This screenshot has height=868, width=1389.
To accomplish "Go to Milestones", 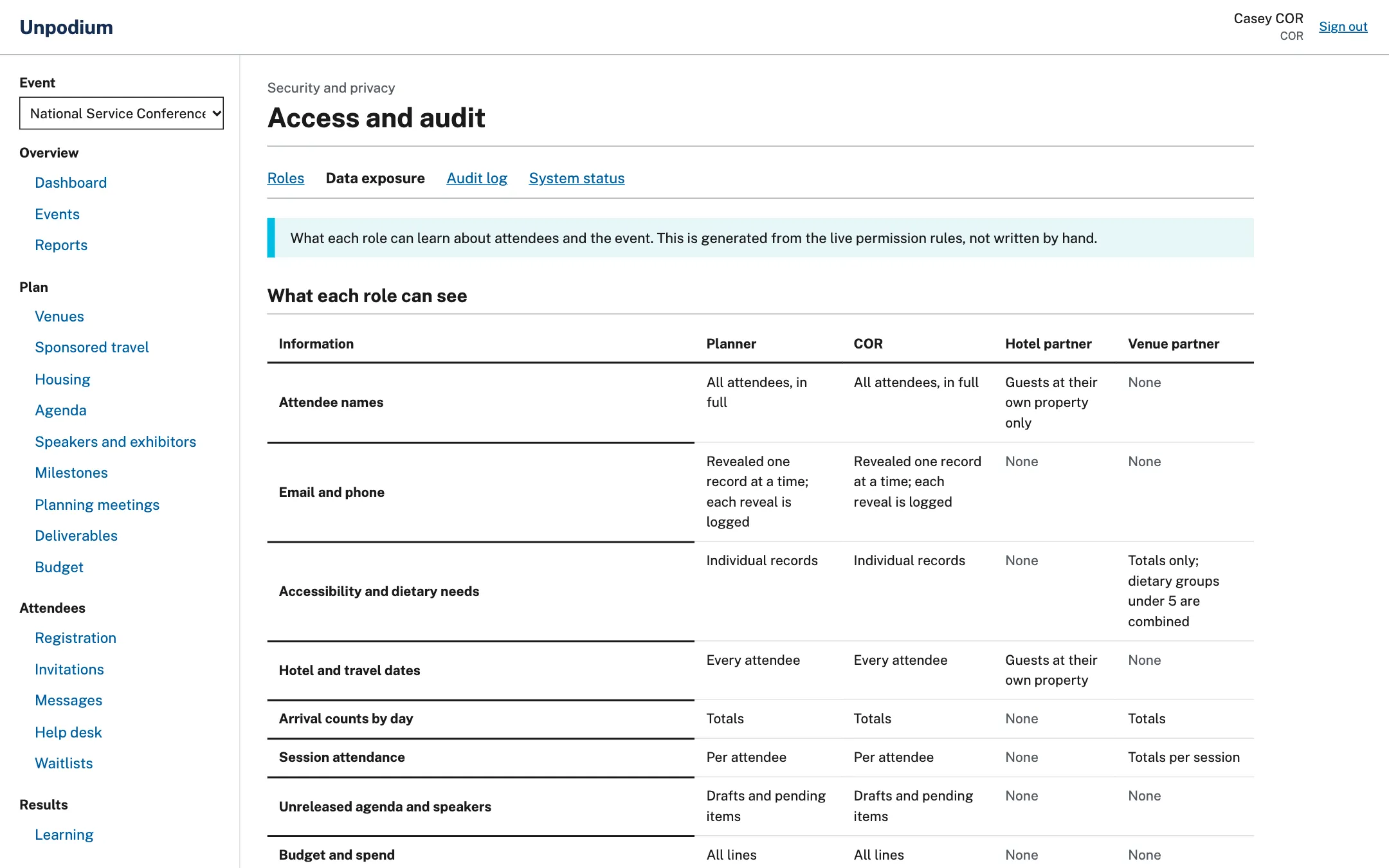I will [x=71, y=473].
